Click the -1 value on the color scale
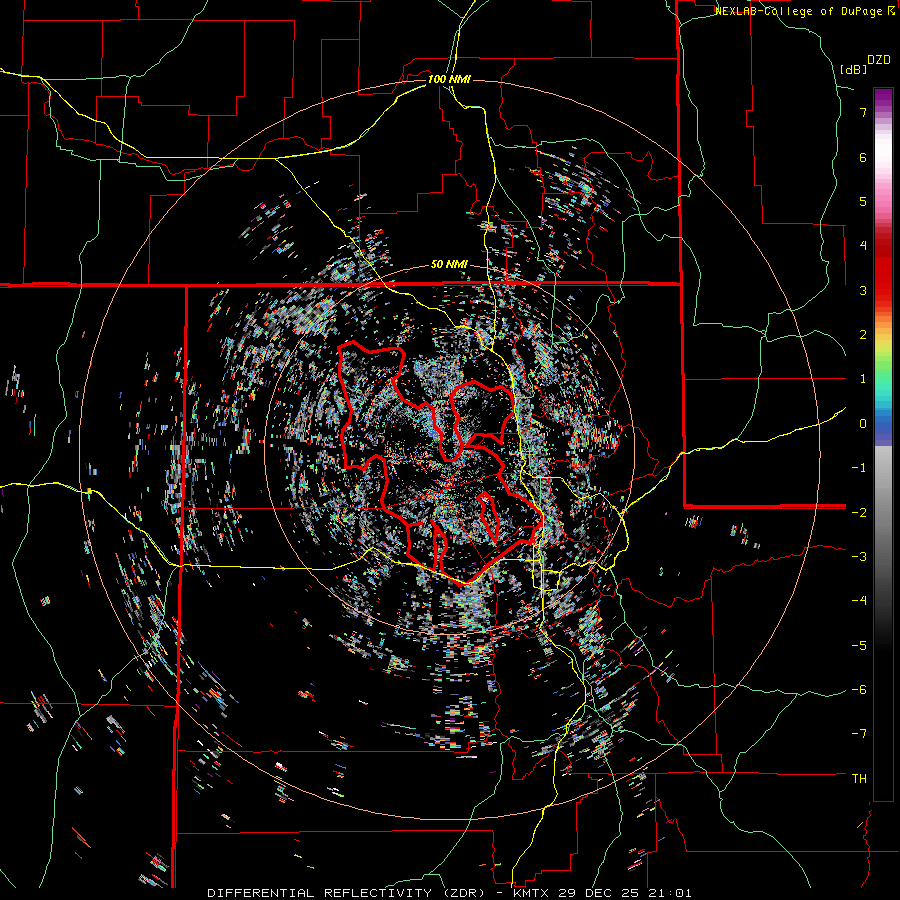The height and width of the screenshot is (900, 900). pos(859,468)
